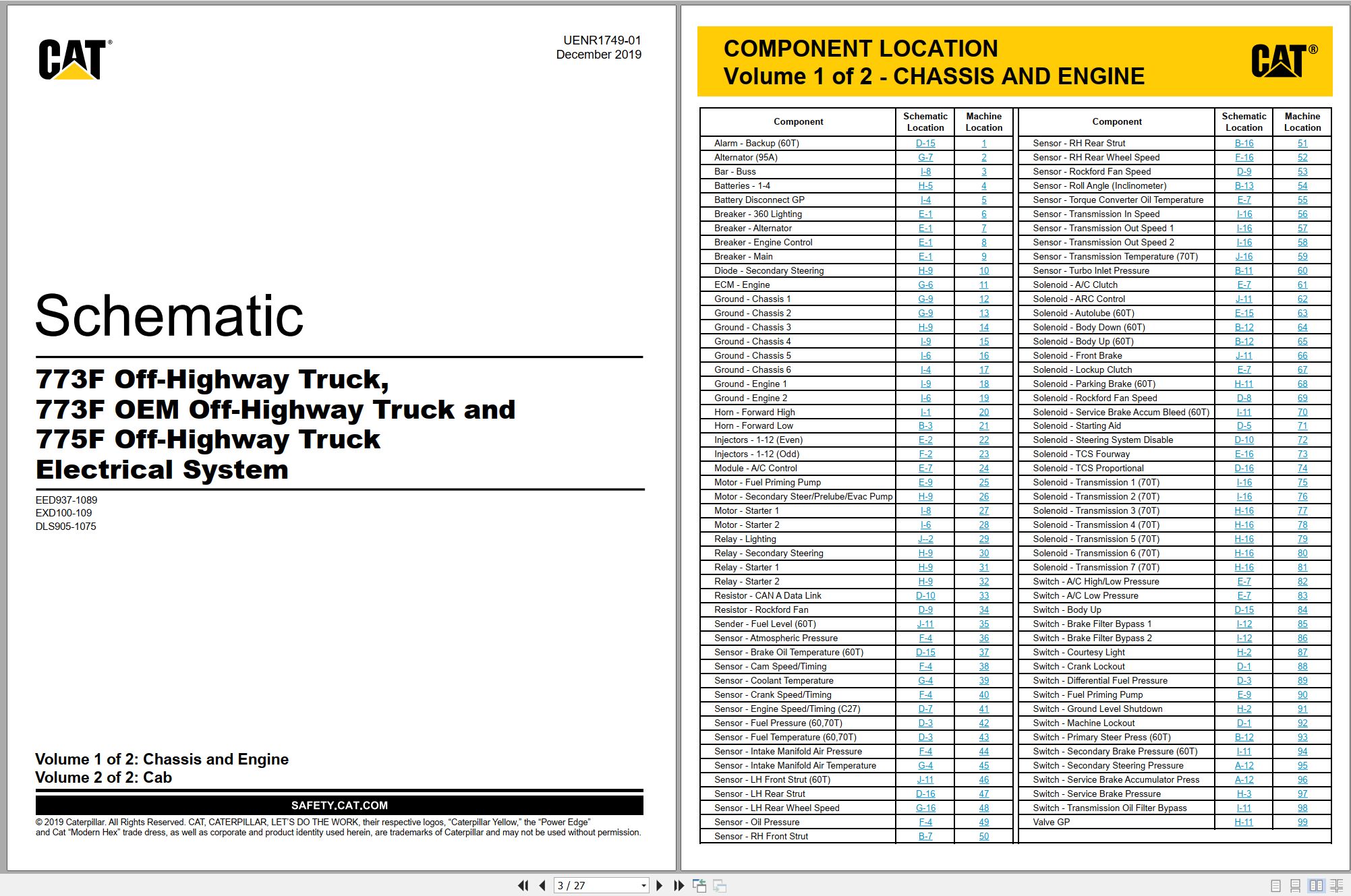
Task: Go to the next page
Action: 659,886
